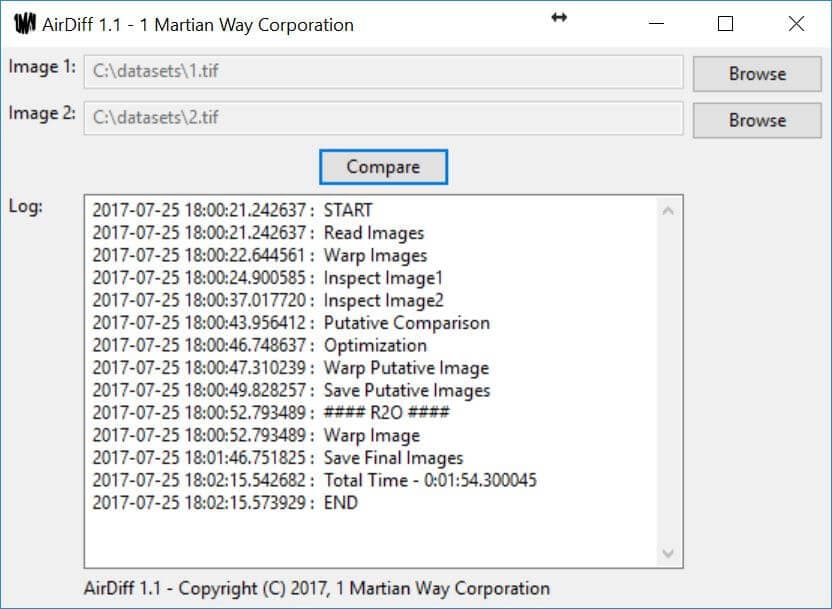Image resolution: width=832 pixels, height=609 pixels.
Task: Click the log scrollbar up arrow
Action: point(668,211)
